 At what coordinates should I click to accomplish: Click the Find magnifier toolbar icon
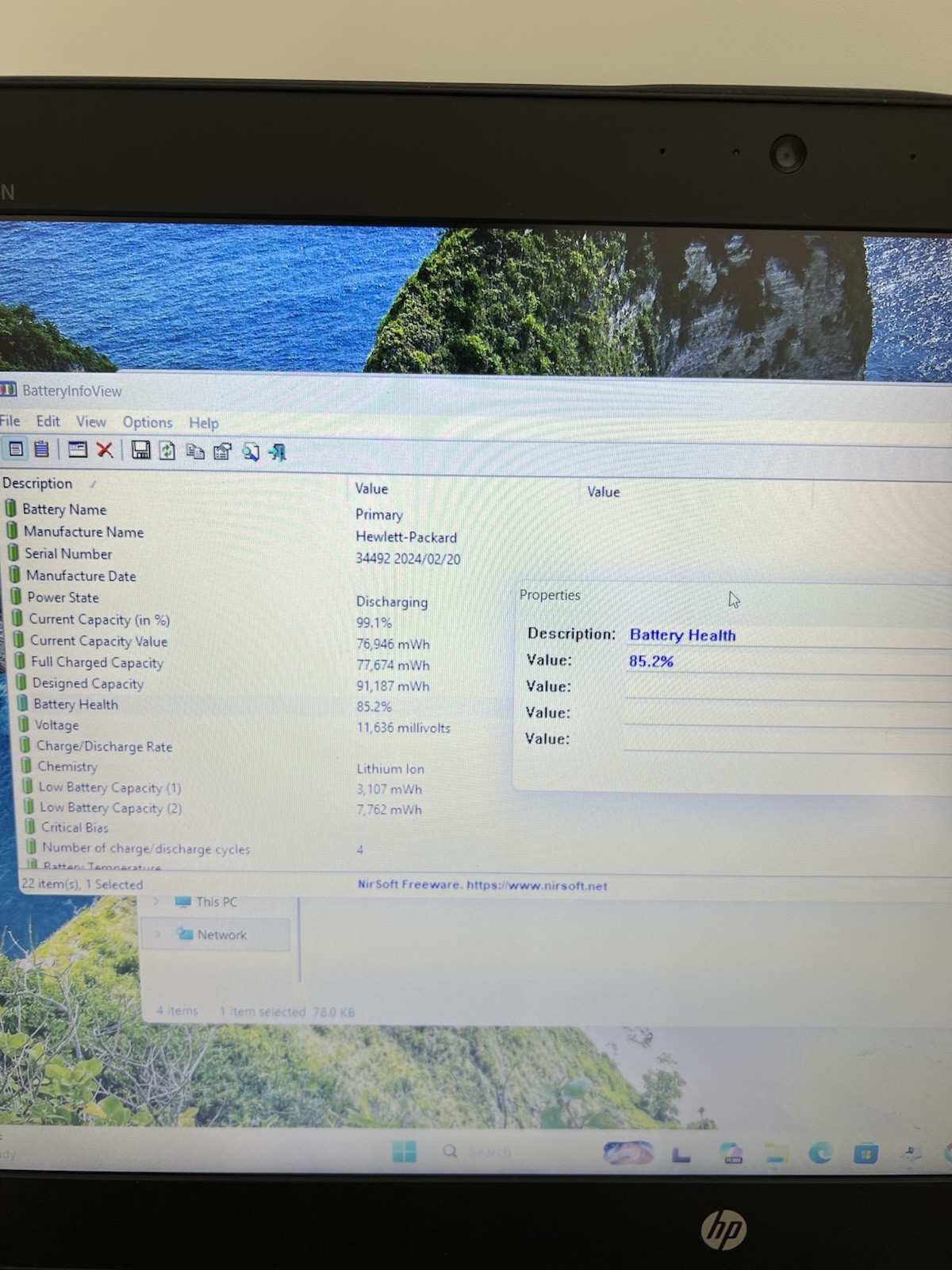[x=251, y=452]
